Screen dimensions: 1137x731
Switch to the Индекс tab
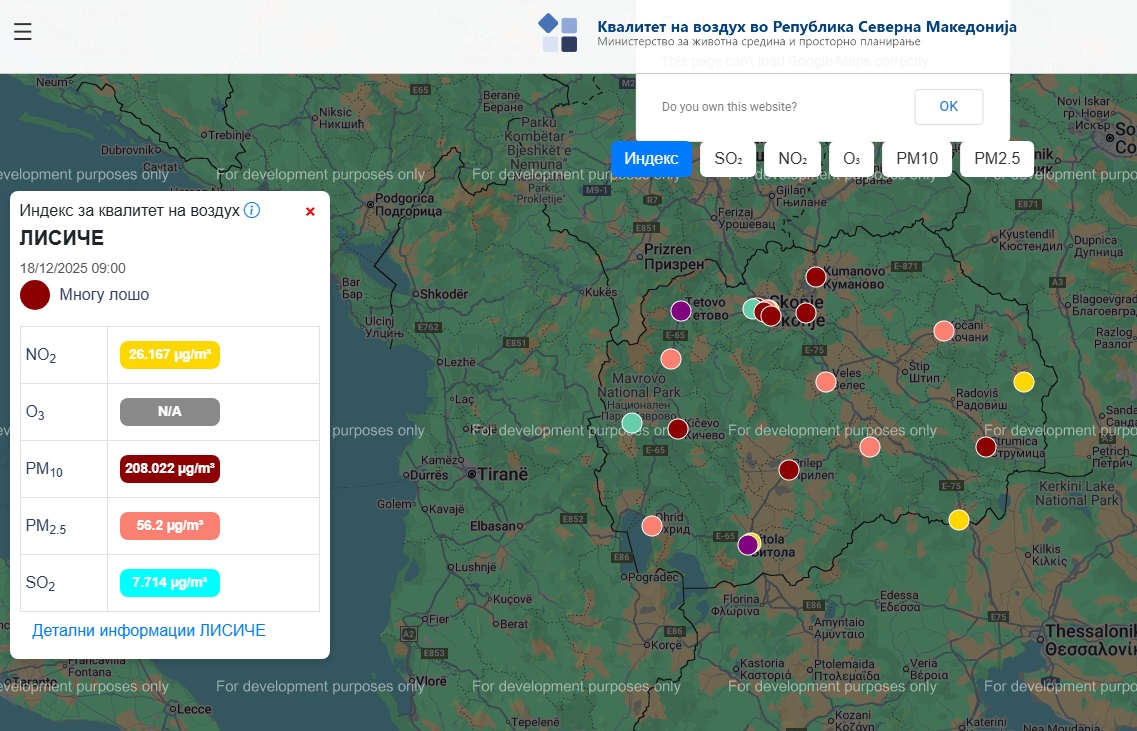click(x=651, y=159)
